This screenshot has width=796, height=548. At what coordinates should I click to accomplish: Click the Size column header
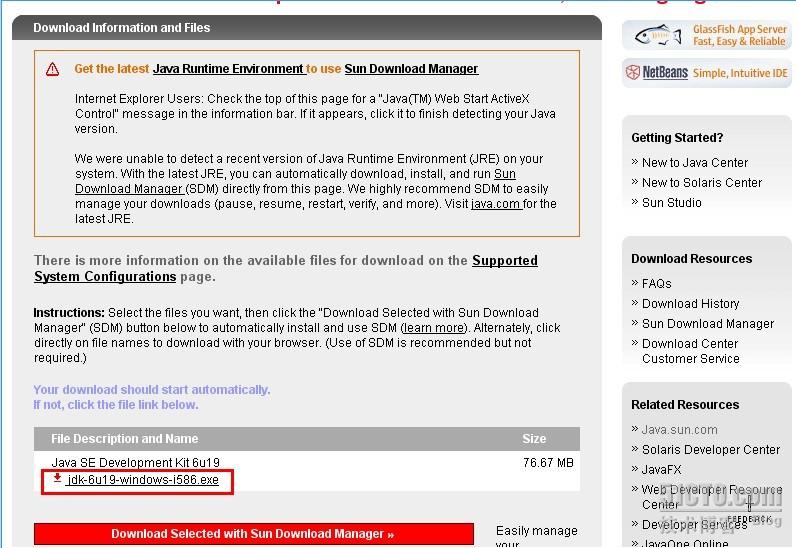pyautogui.click(x=534, y=438)
